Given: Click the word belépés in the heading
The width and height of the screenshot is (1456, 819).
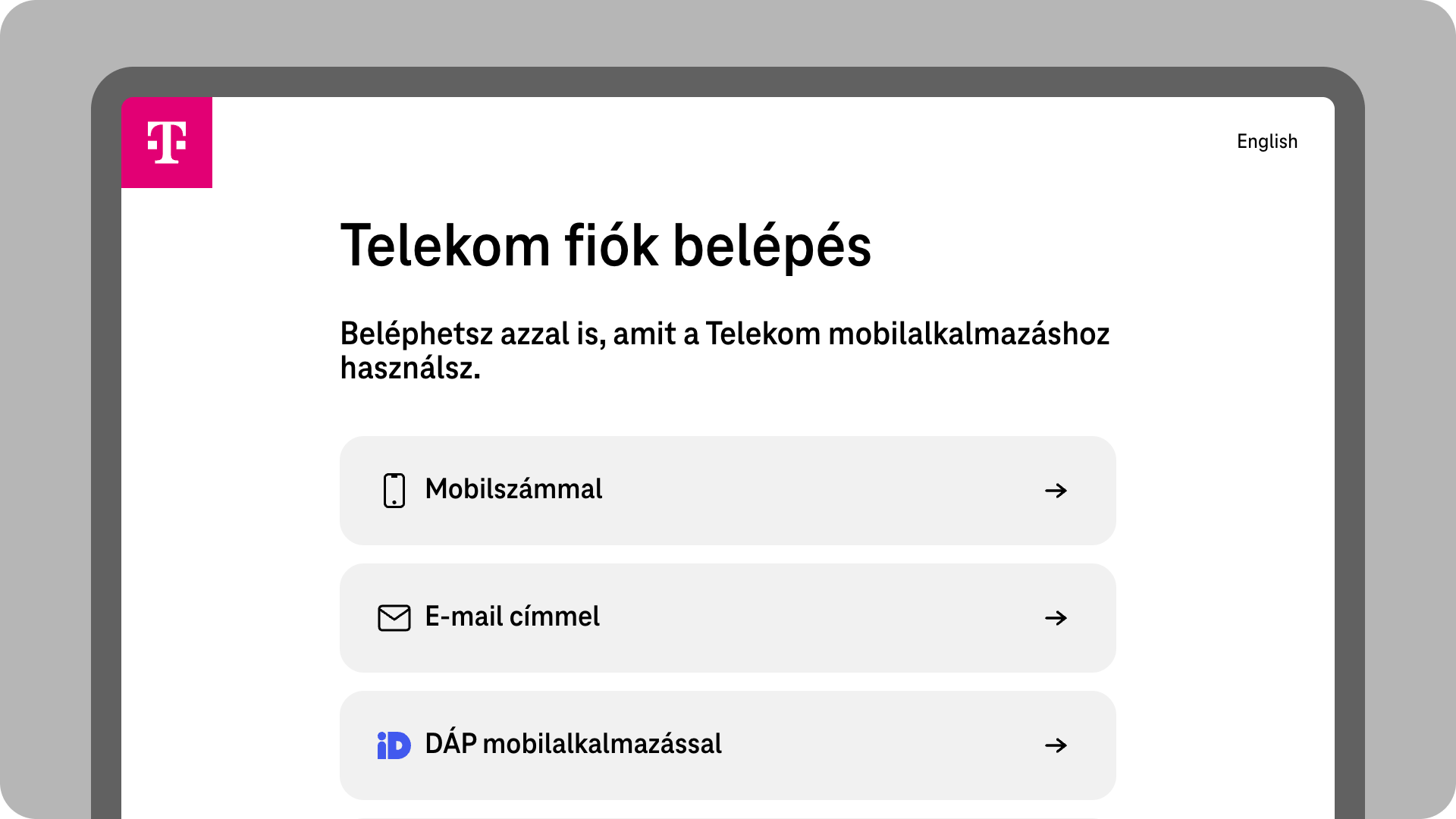Looking at the screenshot, I should coord(772,246).
